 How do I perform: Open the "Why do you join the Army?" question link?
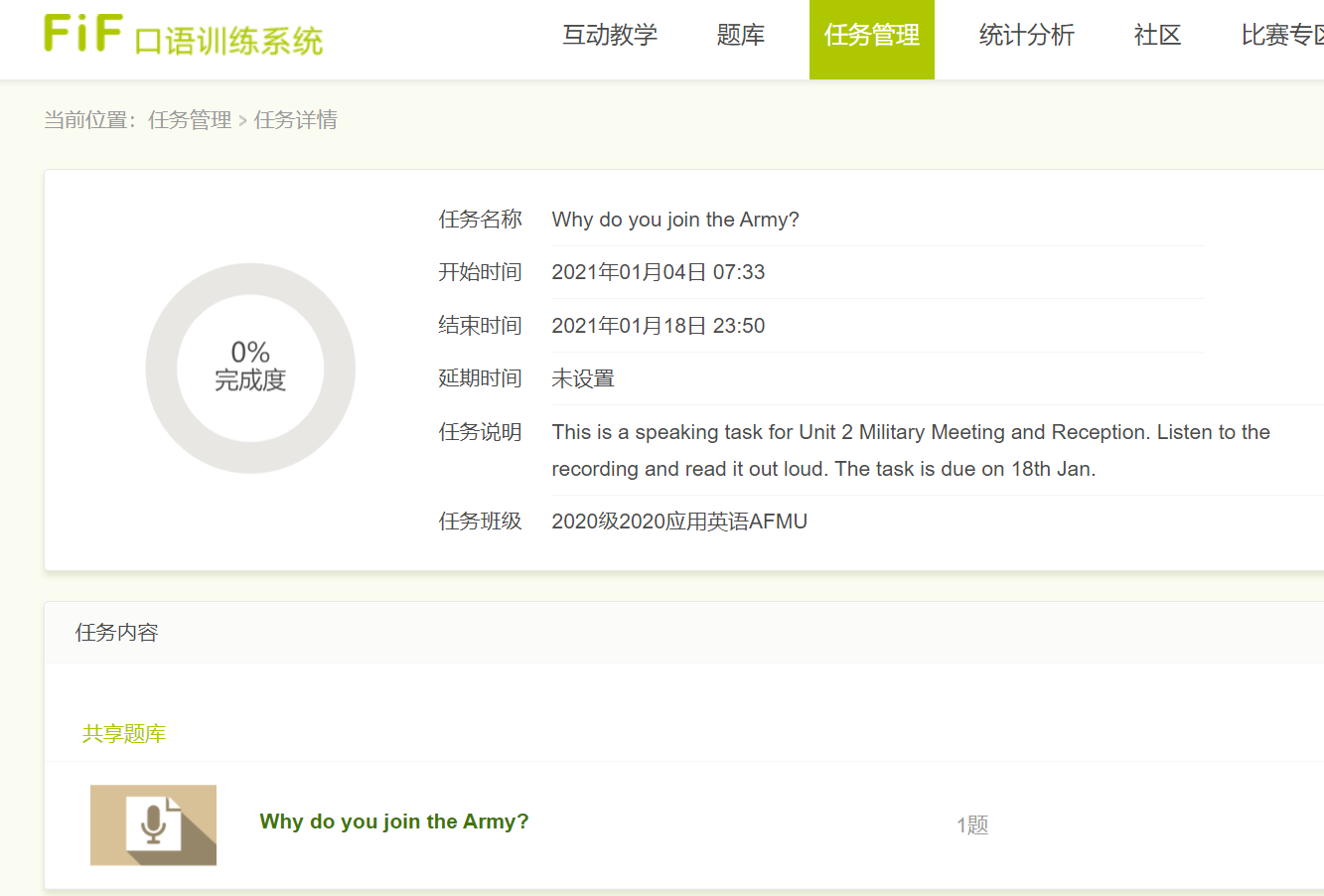tap(394, 821)
